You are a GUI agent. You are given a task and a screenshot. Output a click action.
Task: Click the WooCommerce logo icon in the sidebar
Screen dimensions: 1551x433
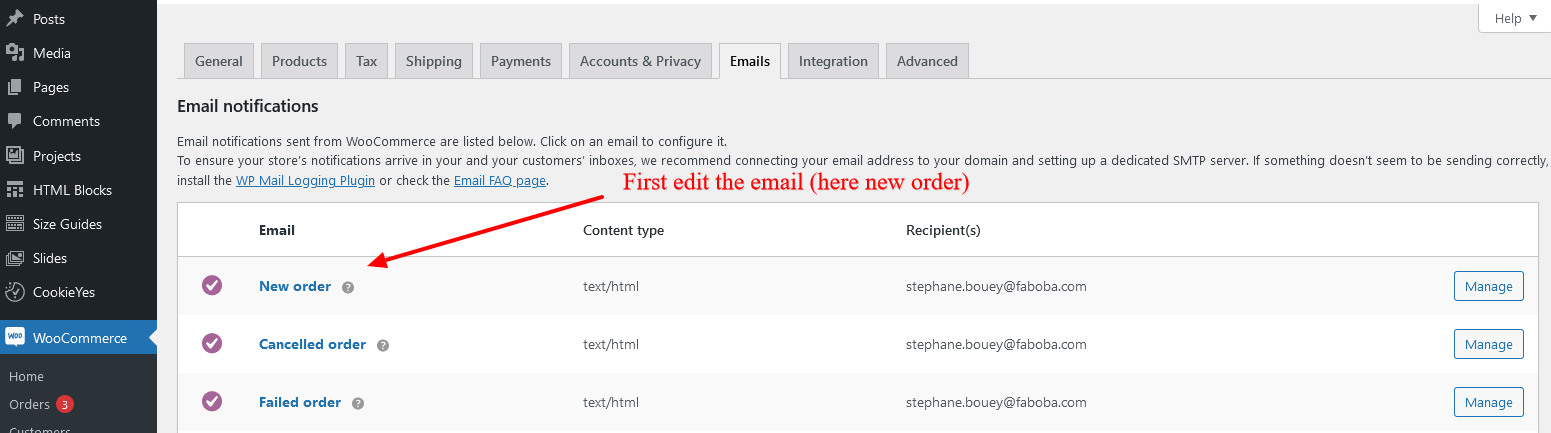coord(15,338)
